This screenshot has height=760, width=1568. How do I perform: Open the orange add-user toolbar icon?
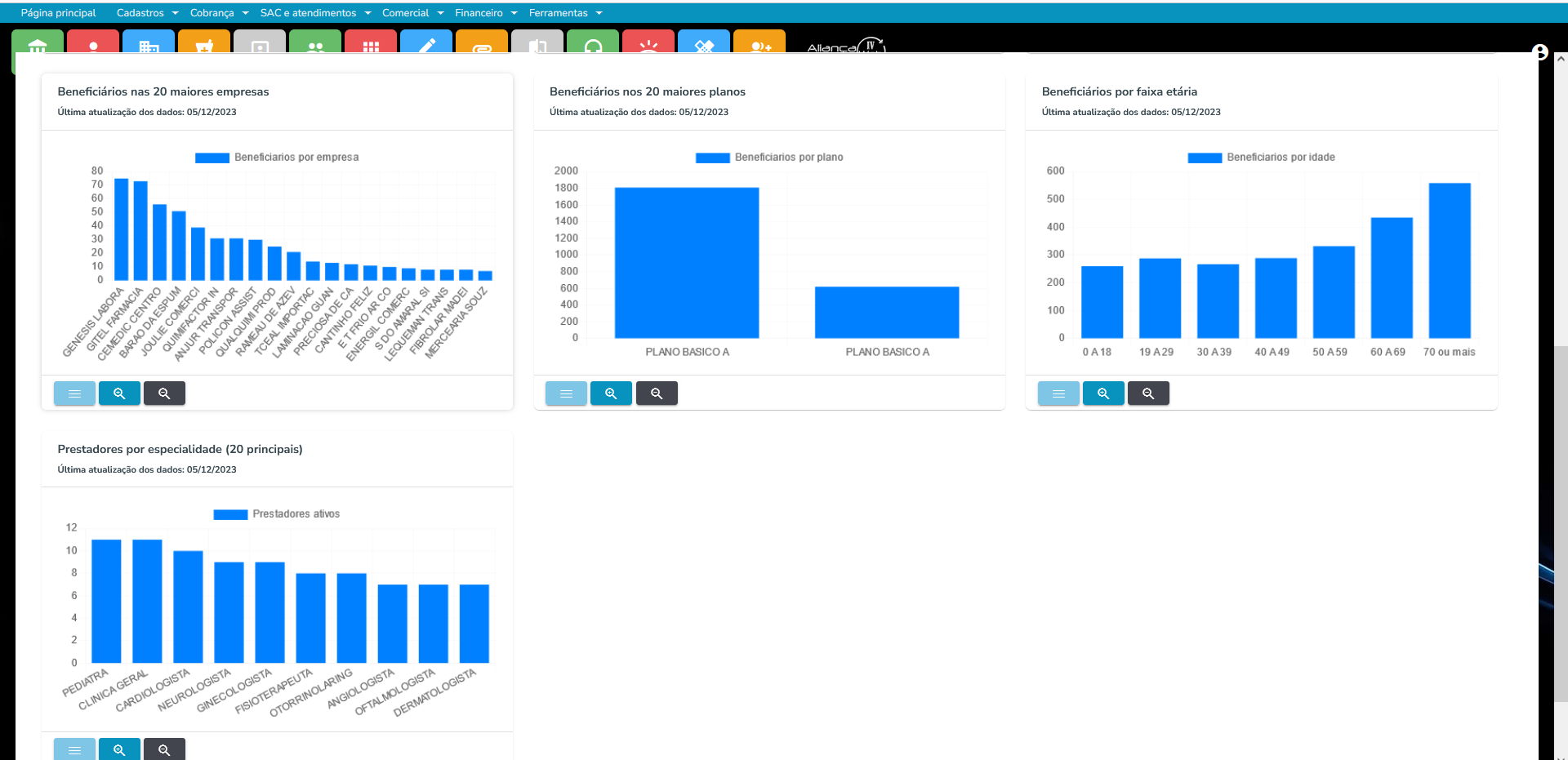[759, 46]
